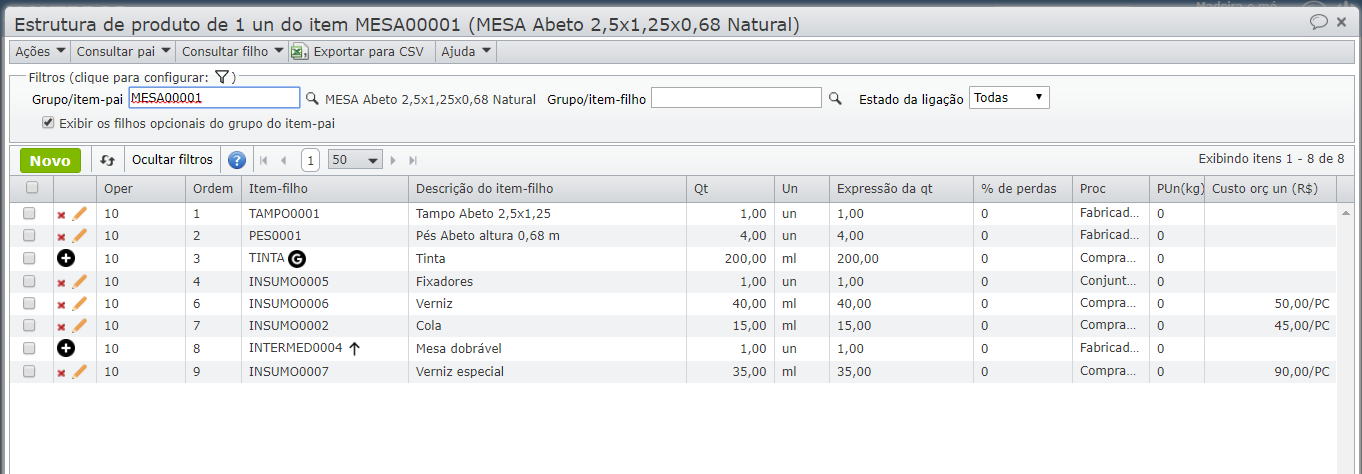Edit the TAMPO0001 row with pencil icon

pos(80,213)
